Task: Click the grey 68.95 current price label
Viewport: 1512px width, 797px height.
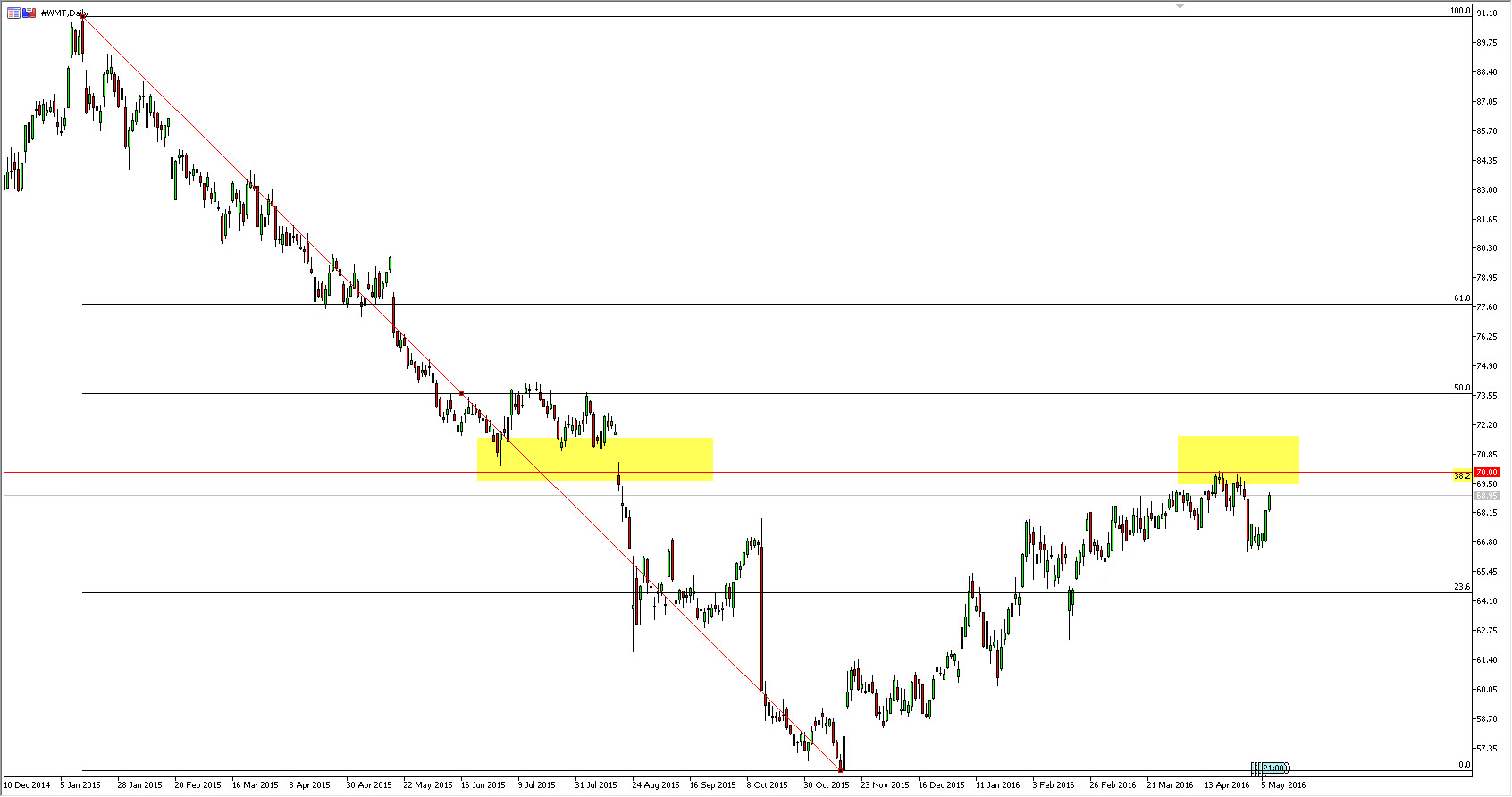Action: tap(1487, 495)
